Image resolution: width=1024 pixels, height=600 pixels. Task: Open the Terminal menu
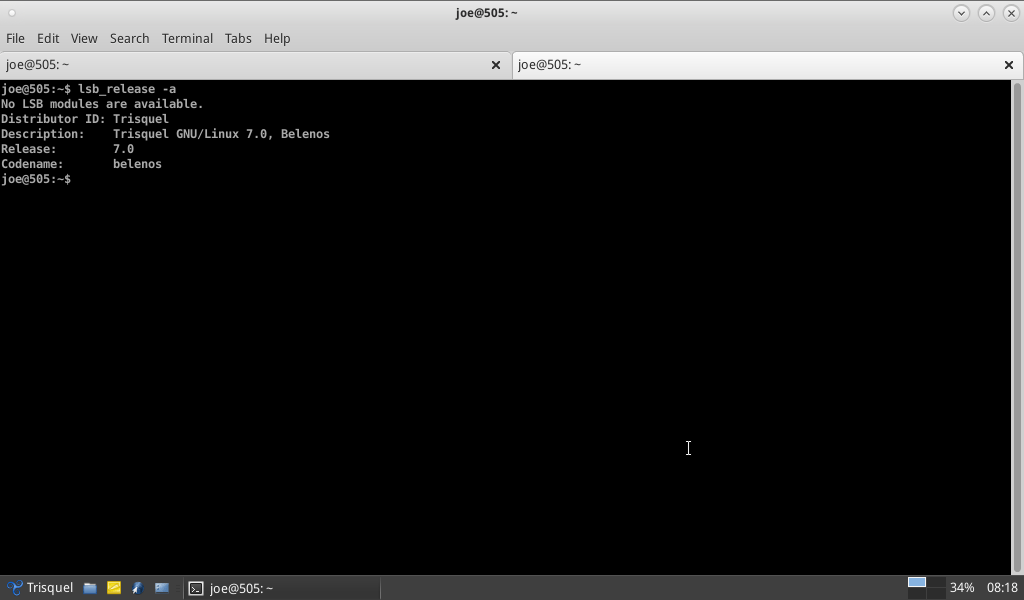[x=187, y=39]
